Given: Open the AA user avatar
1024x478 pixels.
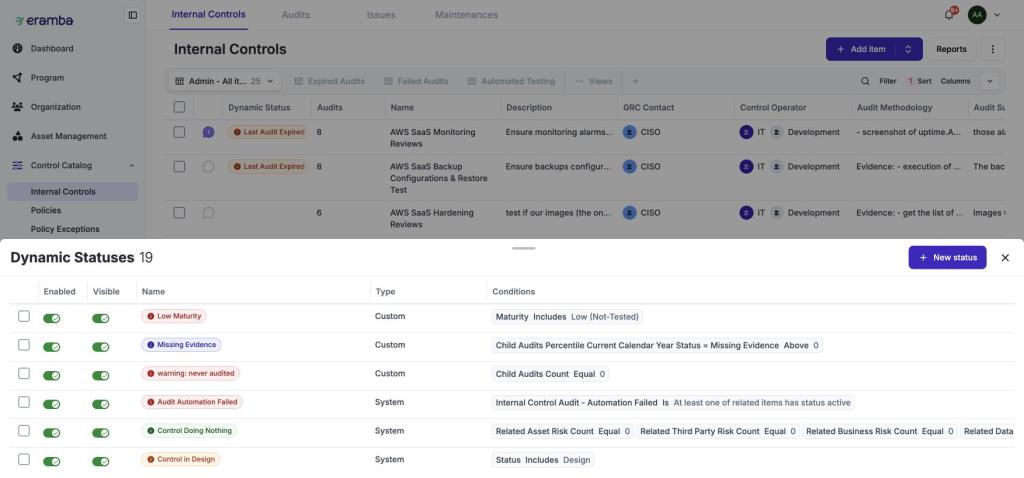Looking at the screenshot, I should pos(977,14).
